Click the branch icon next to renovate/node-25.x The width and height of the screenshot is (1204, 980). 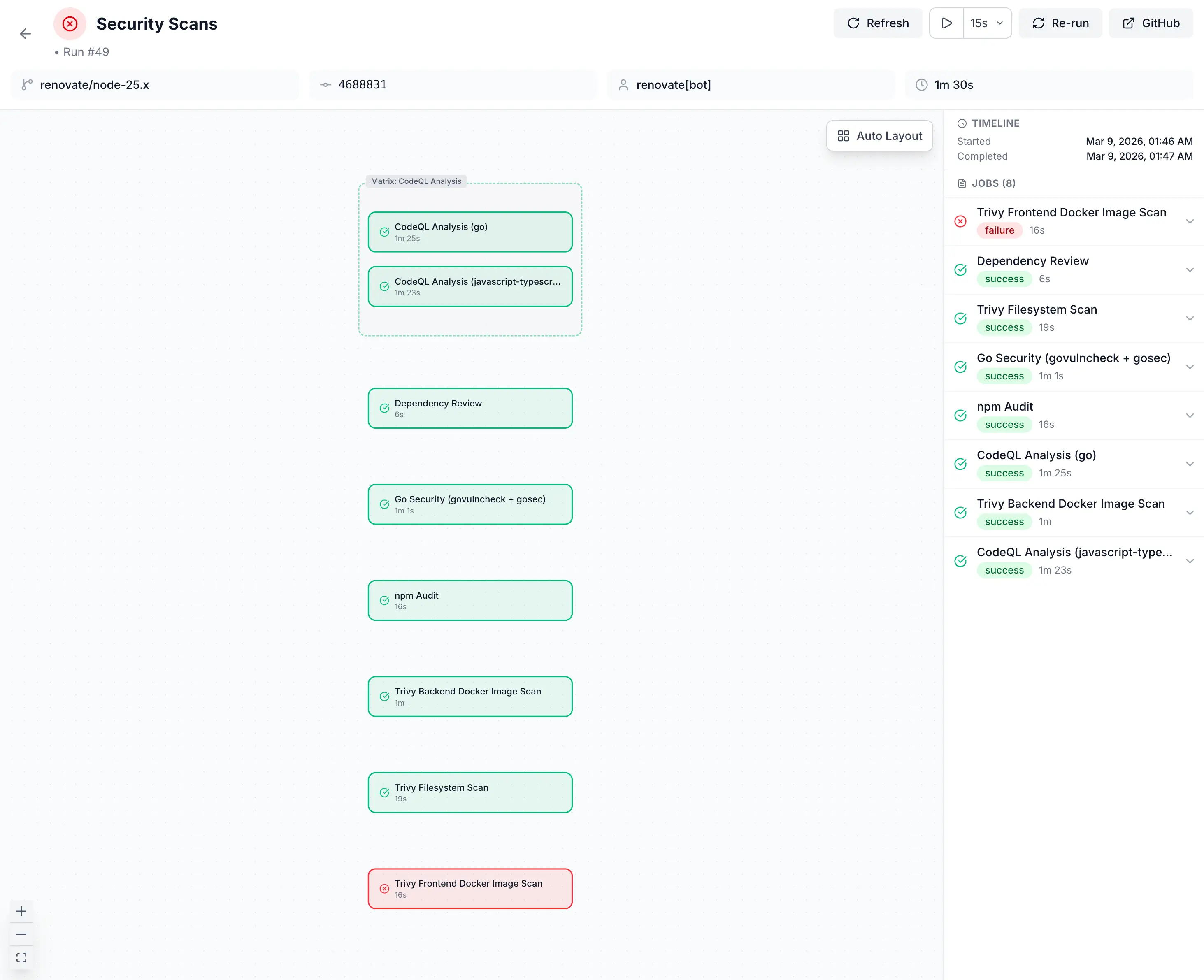[27, 85]
